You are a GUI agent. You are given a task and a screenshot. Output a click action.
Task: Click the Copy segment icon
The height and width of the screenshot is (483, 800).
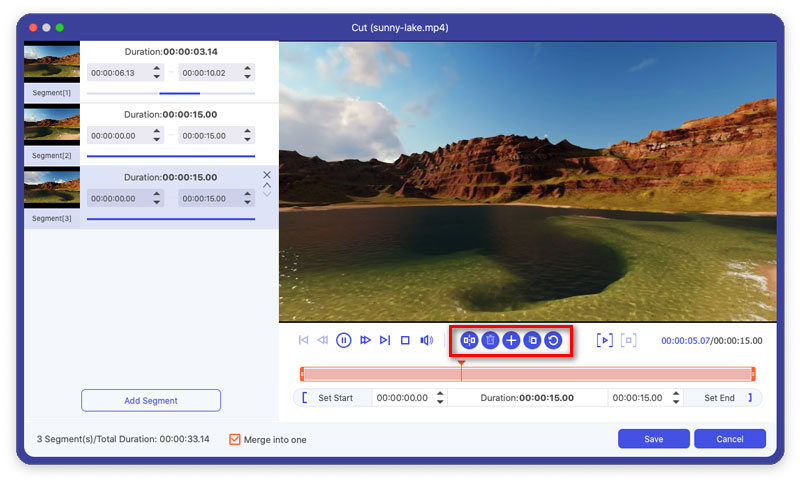(x=532, y=341)
